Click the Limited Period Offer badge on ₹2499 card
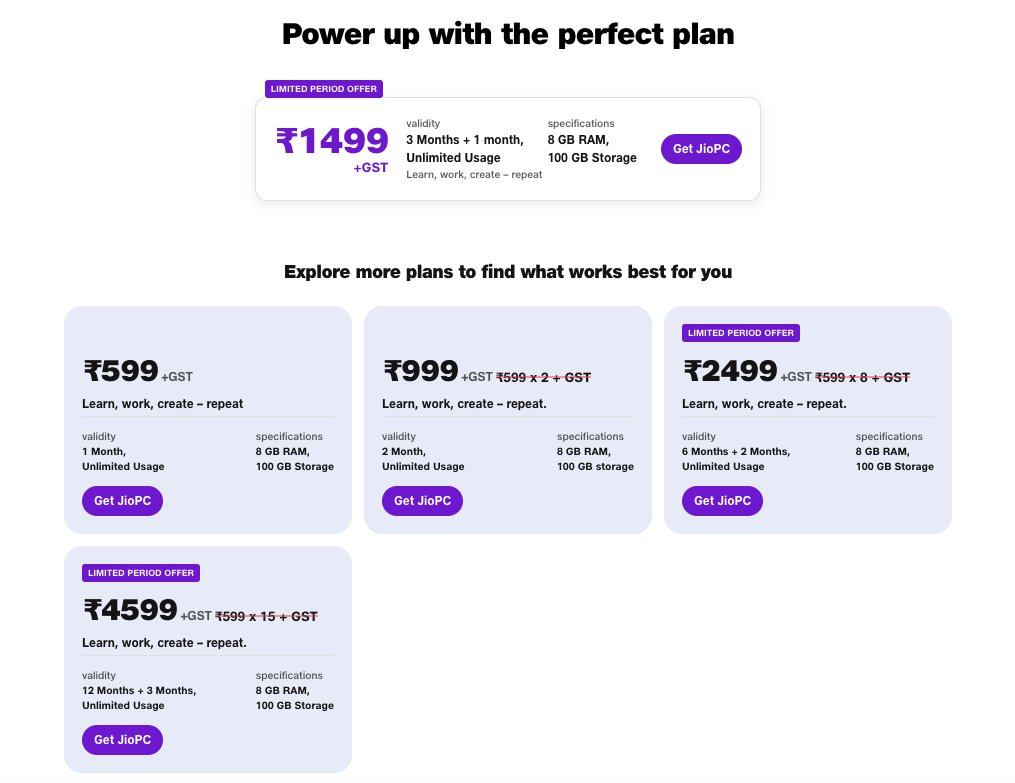The width and height of the screenshot is (1015, 783). click(741, 333)
